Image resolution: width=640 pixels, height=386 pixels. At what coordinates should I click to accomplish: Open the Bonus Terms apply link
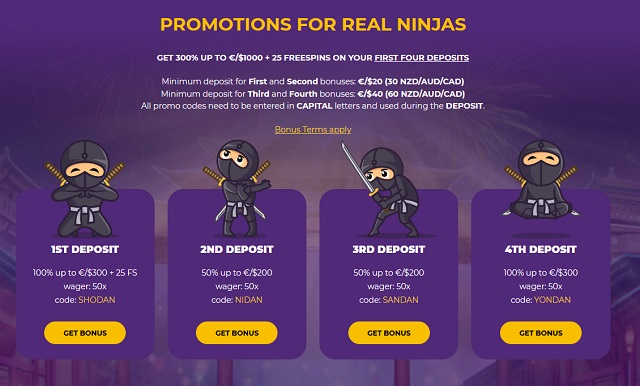point(313,130)
